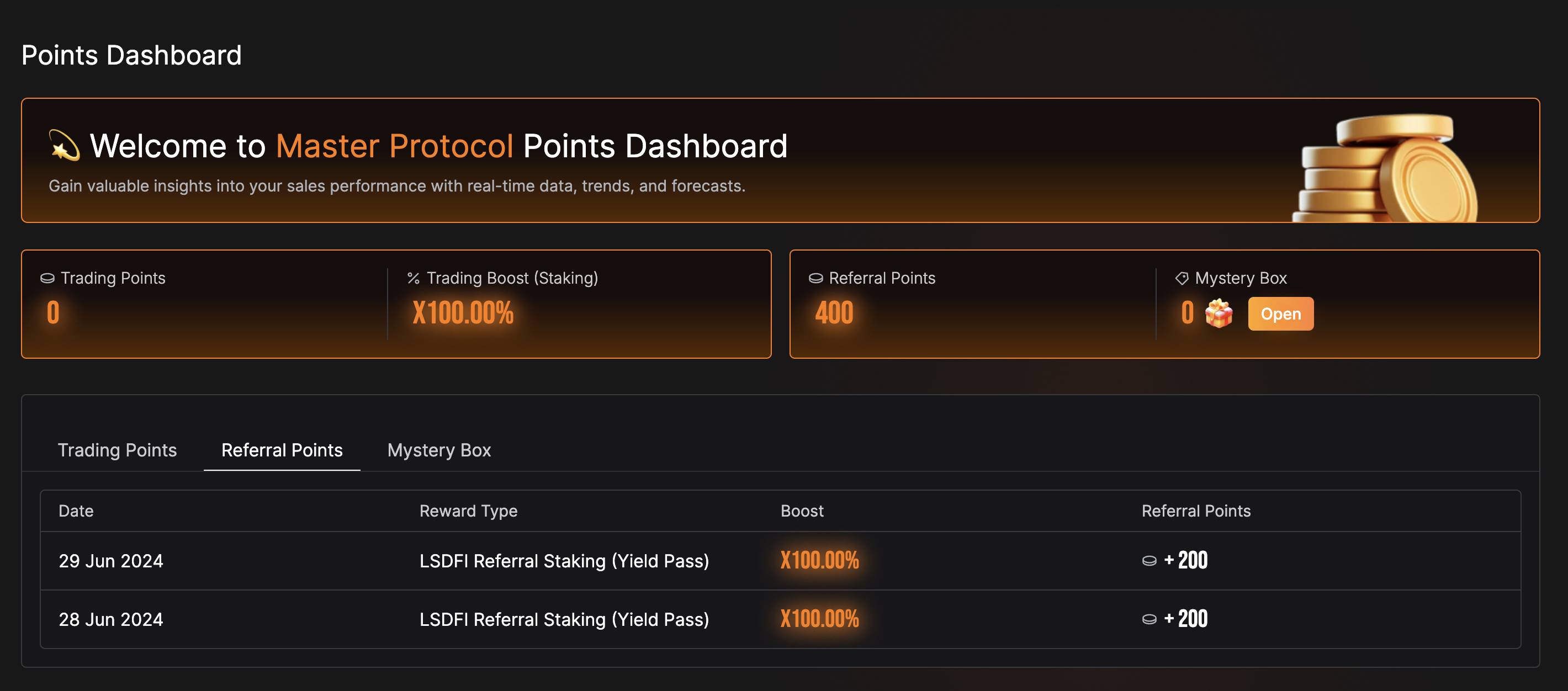Click the percent icon beside Trading Boost
Screen dimensions: 1568x691
[414, 279]
